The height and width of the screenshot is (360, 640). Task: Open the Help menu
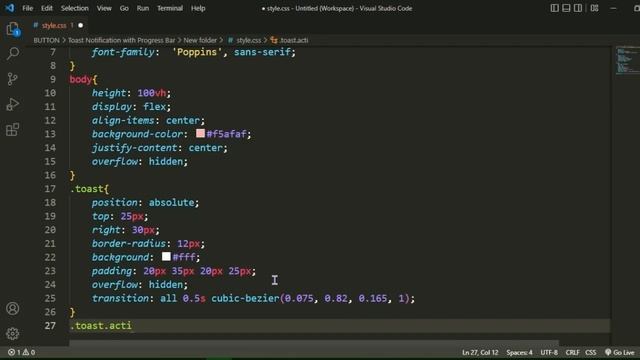click(x=198, y=8)
